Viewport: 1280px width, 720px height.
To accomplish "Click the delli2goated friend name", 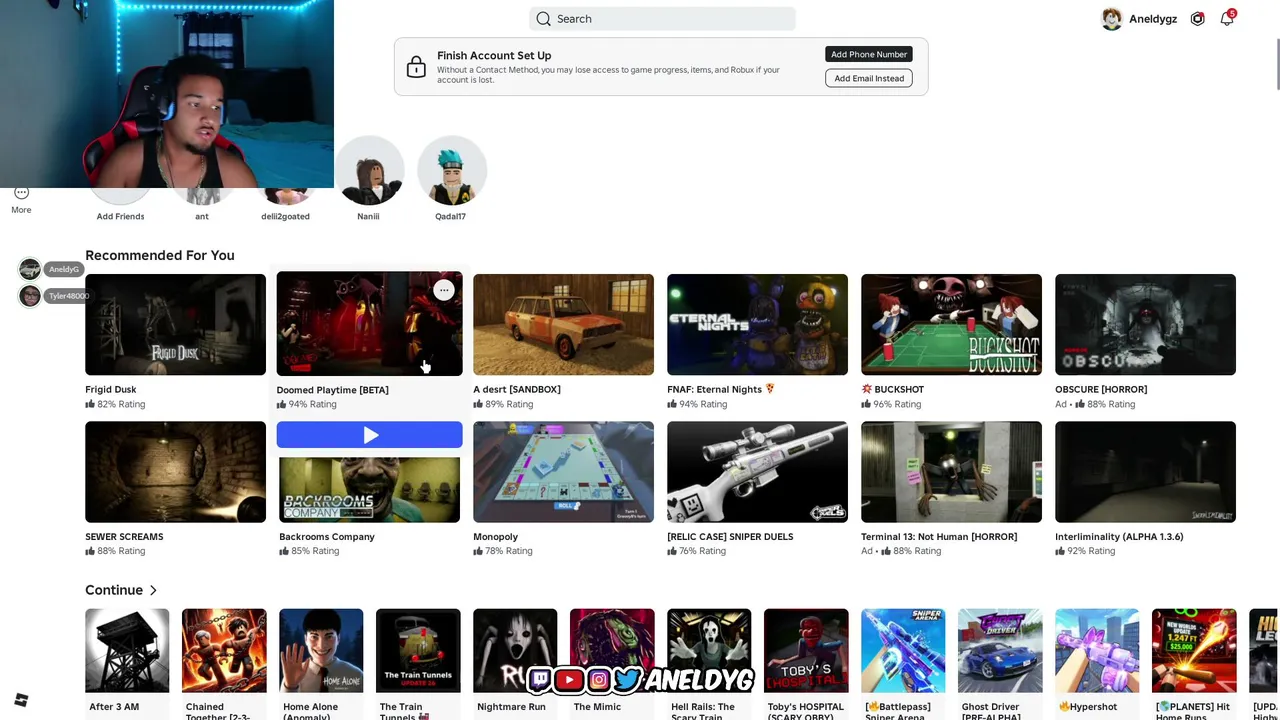I will coord(286,216).
